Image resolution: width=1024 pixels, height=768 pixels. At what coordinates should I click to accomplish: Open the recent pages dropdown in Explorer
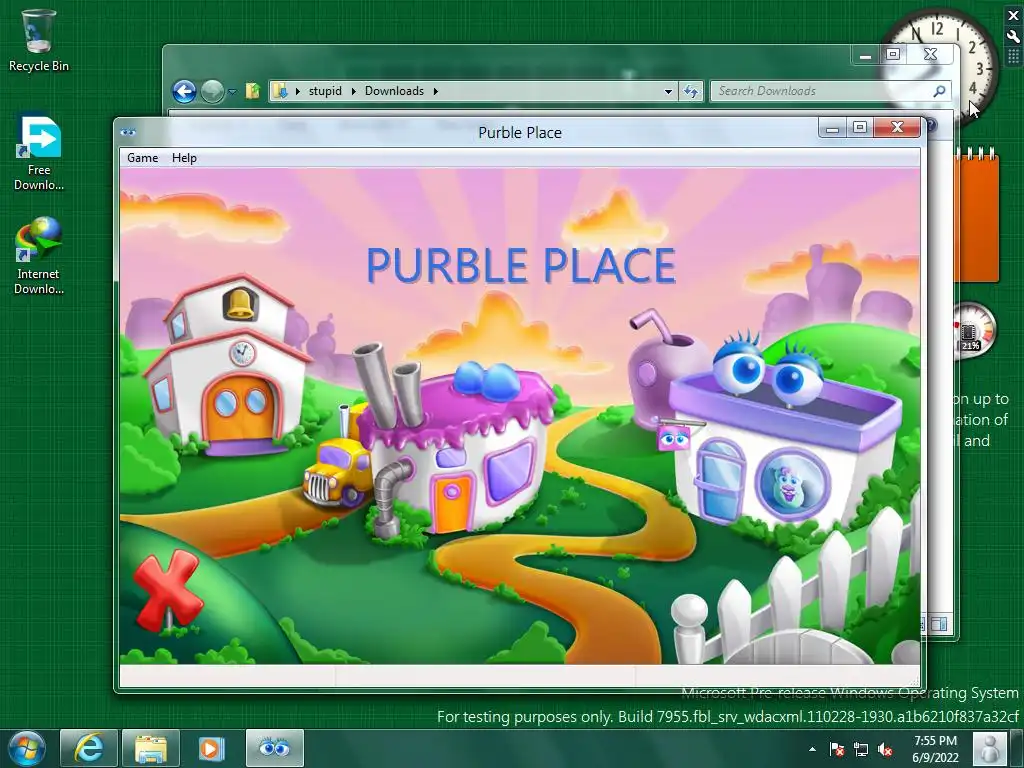pos(232,91)
